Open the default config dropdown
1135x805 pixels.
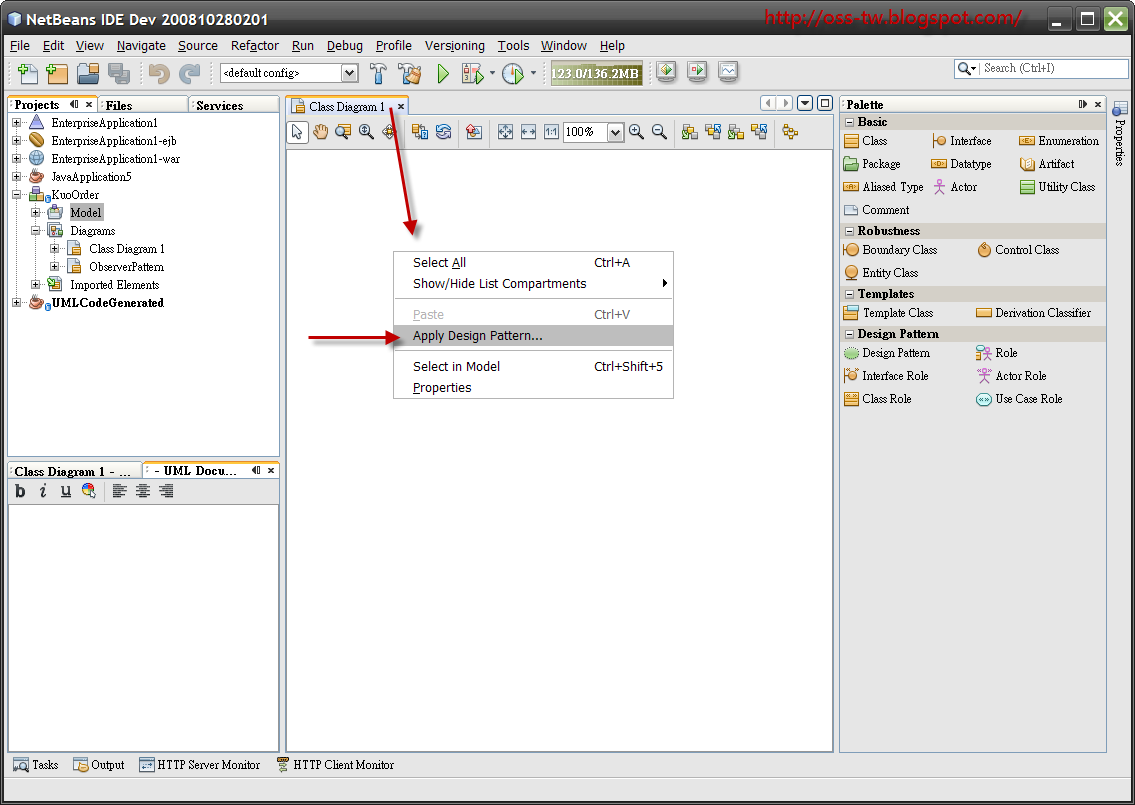click(x=350, y=73)
